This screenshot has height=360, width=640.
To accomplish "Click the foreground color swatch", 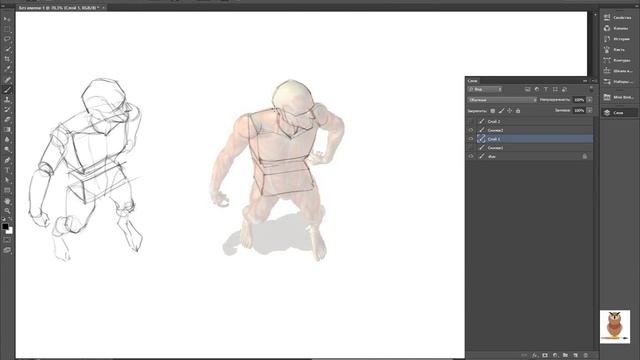I will click(5, 226).
